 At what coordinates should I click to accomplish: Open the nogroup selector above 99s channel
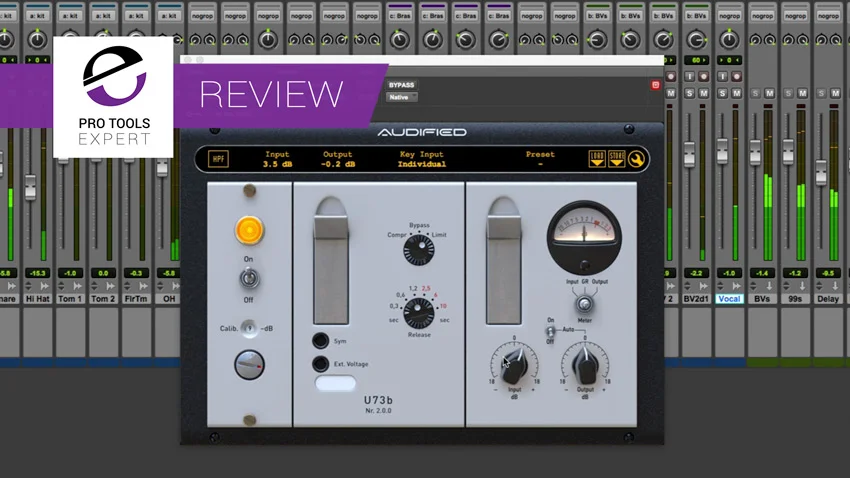795,16
